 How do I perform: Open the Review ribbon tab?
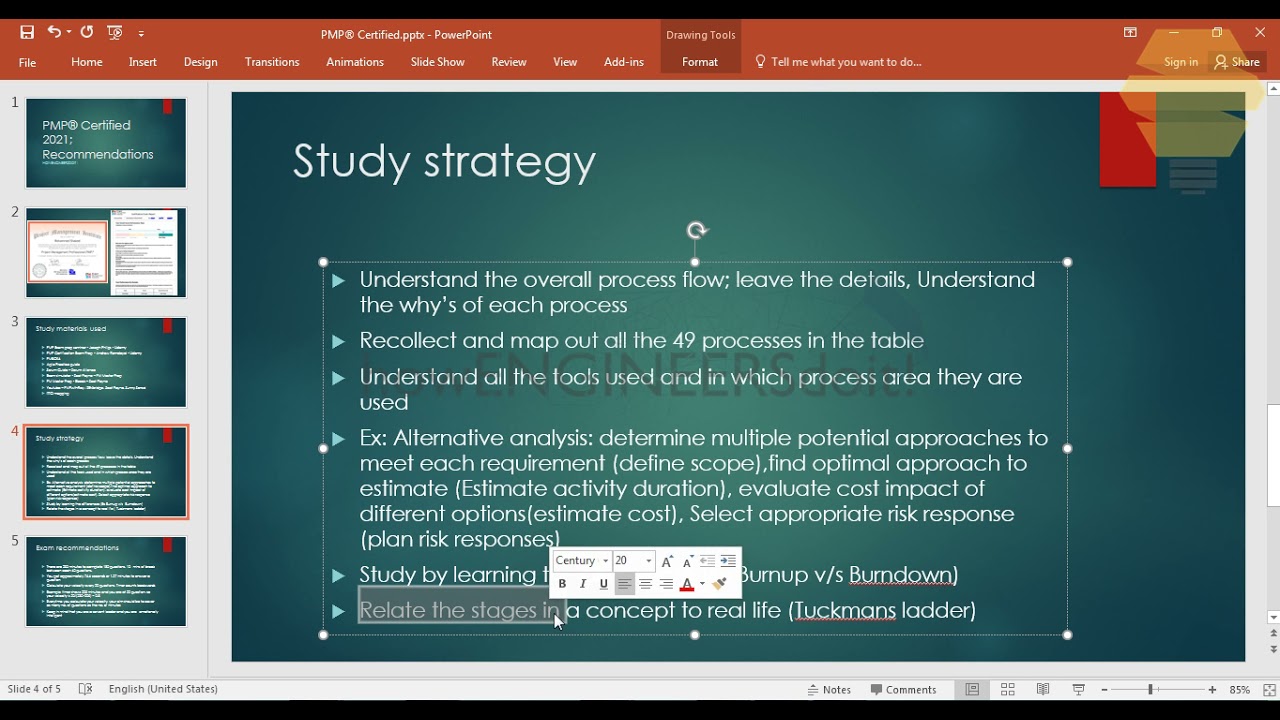pyautogui.click(x=509, y=62)
